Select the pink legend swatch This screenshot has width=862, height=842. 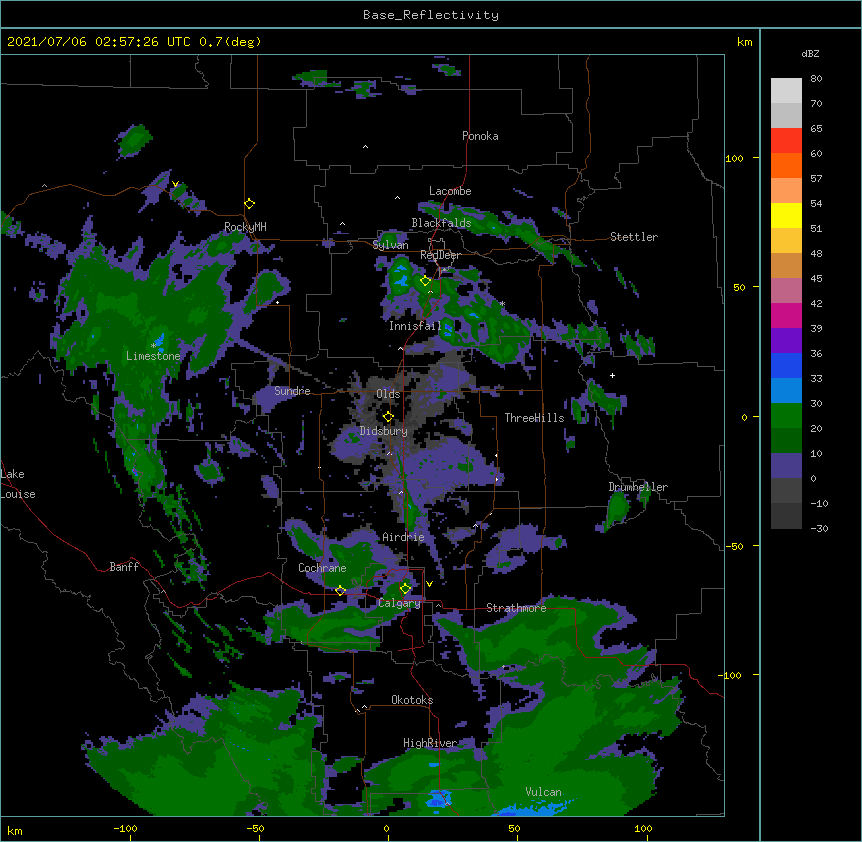click(786, 291)
